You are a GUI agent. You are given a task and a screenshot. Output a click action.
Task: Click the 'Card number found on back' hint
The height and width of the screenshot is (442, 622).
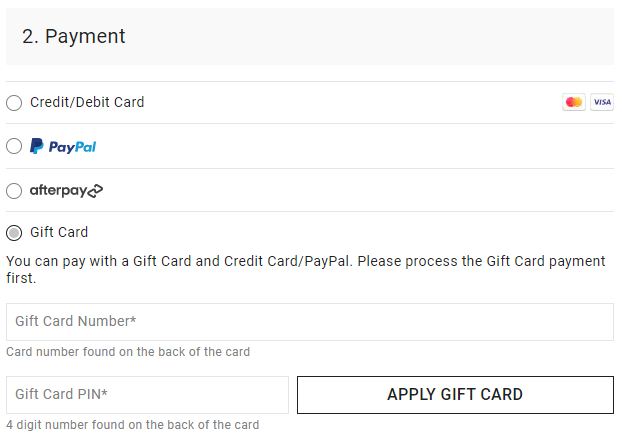click(x=128, y=352)
